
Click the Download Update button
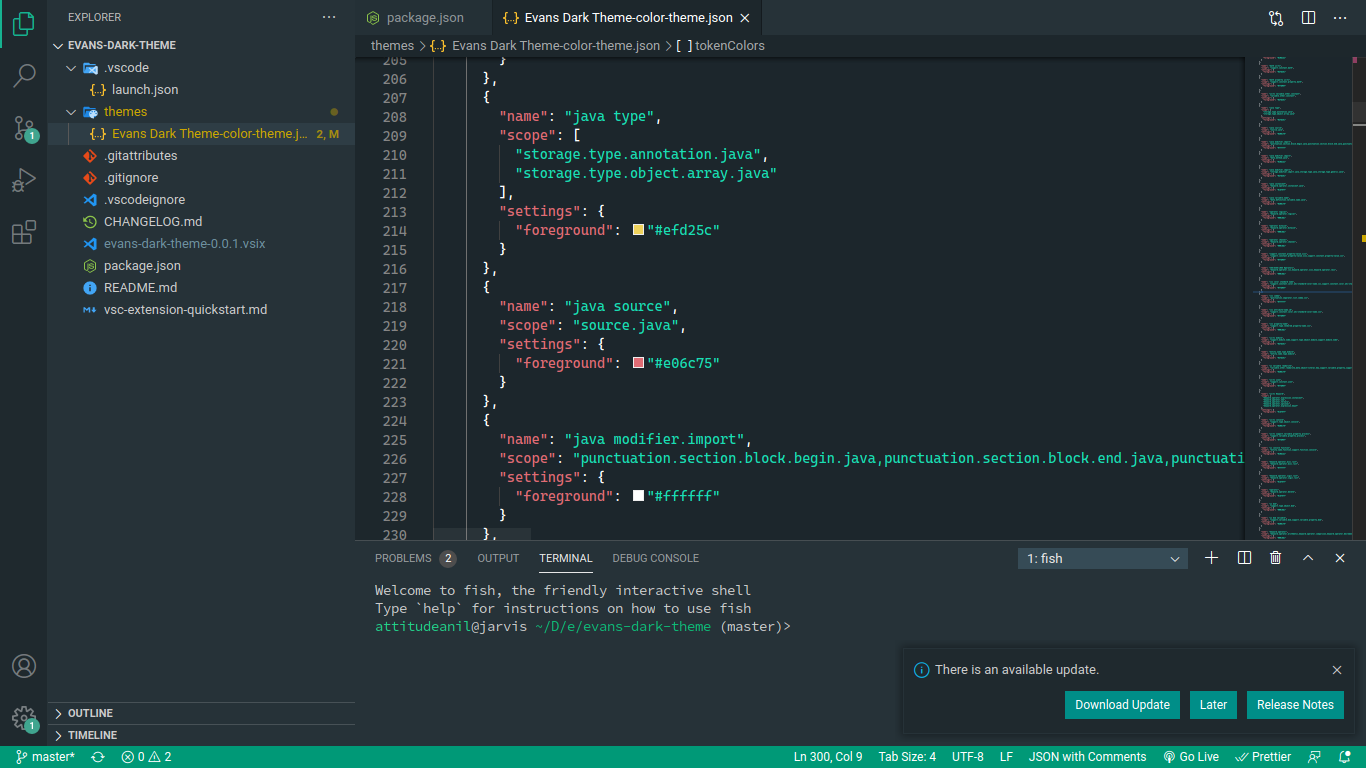click(1122, 705)
